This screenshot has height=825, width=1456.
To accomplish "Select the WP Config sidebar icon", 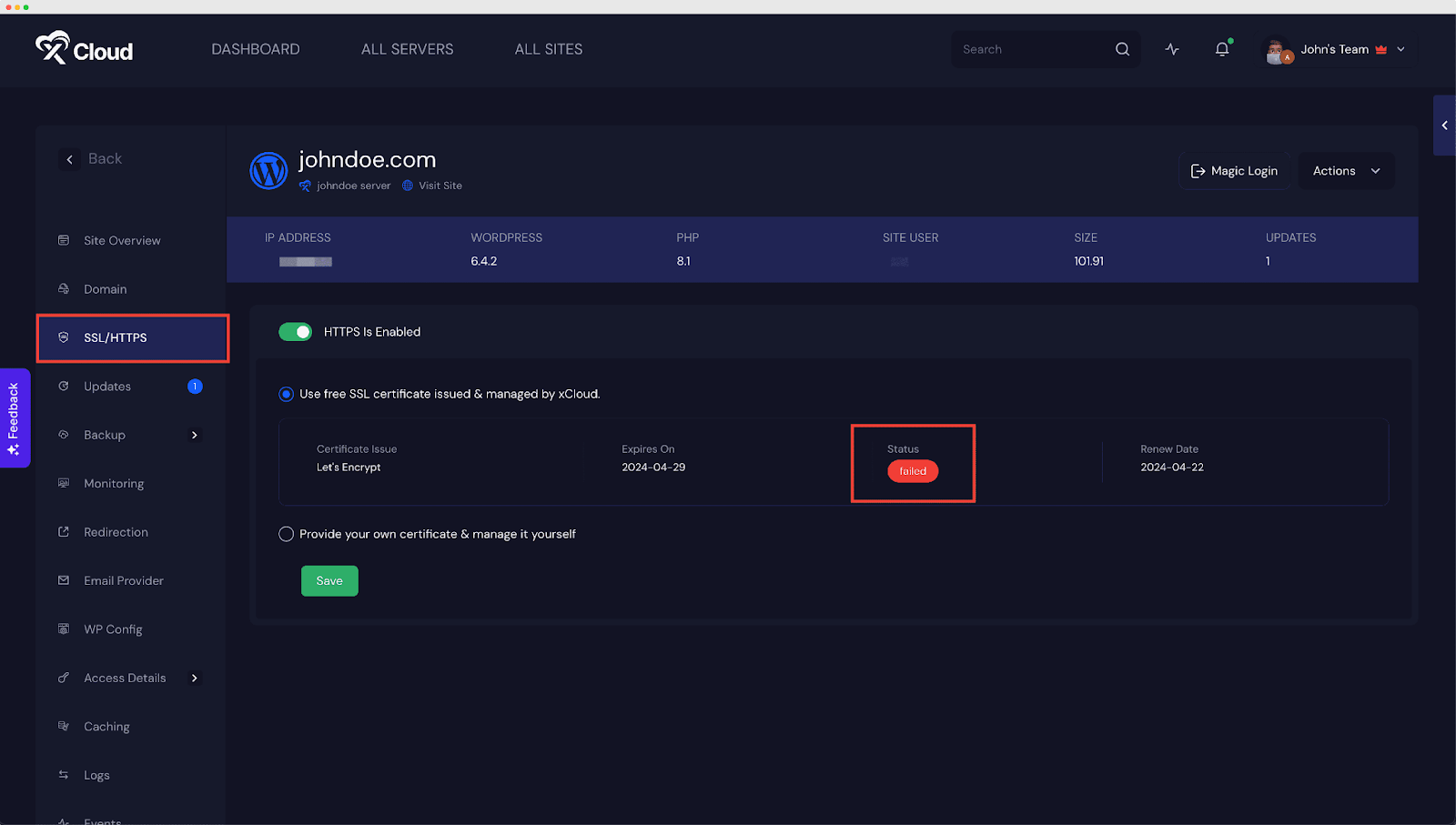I will (x=63, y=629).
